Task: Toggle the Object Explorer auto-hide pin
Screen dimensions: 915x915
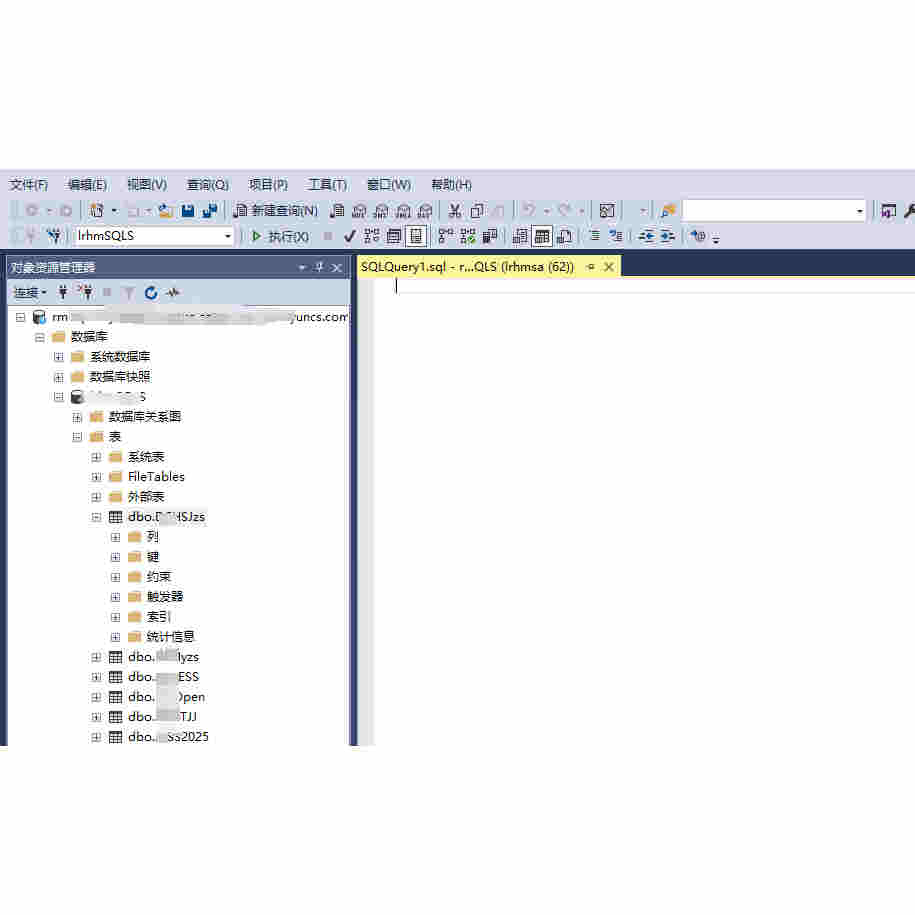Action: tap(319, 267)
